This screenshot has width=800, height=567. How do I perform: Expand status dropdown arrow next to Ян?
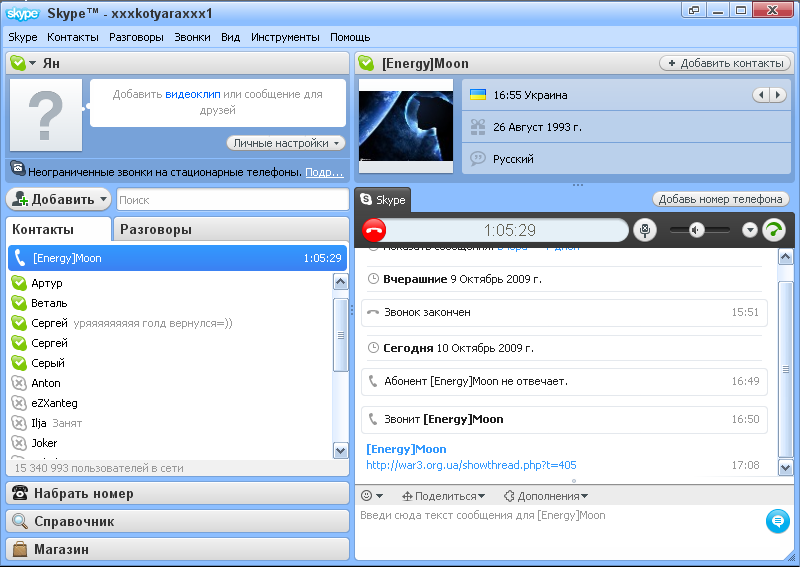click(33, 63)
